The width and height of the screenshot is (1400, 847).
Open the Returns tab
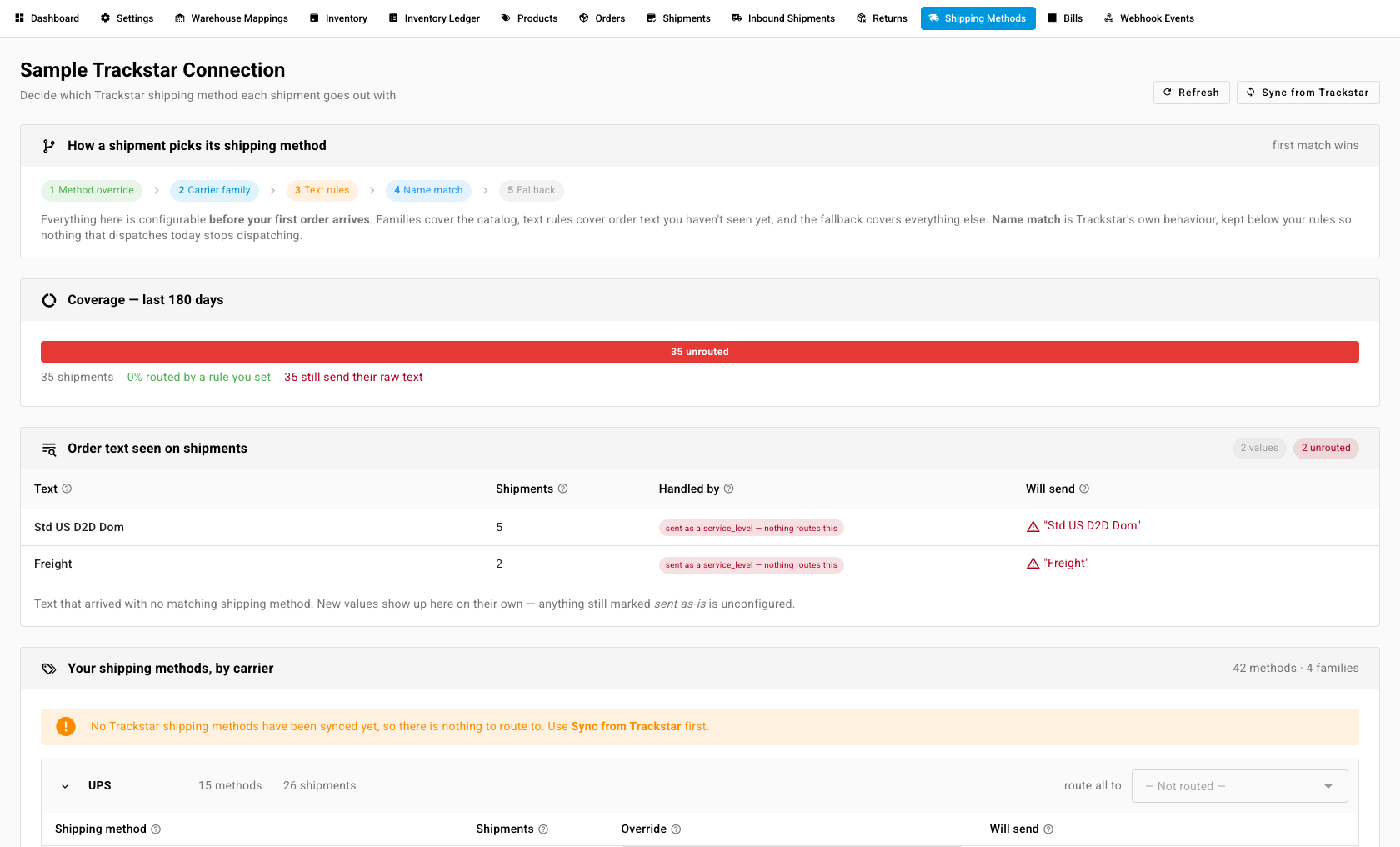tap(882, 18)
